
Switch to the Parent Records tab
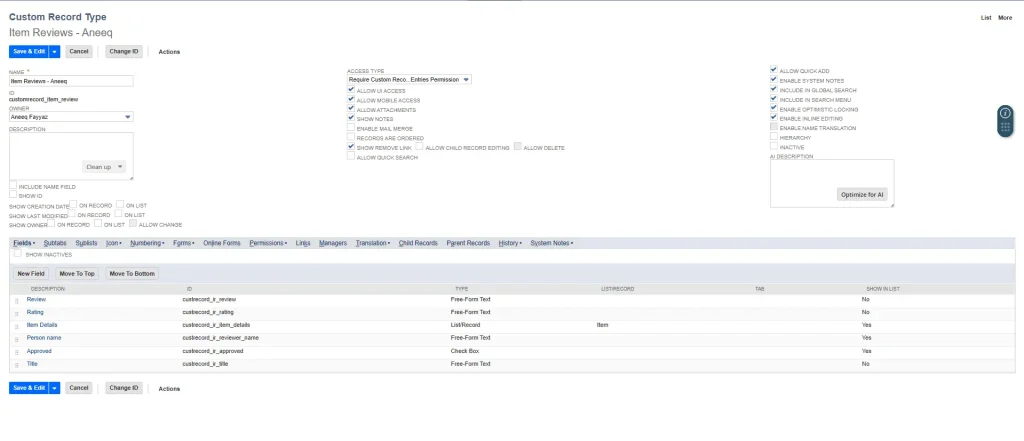click(x=468, y=243)
